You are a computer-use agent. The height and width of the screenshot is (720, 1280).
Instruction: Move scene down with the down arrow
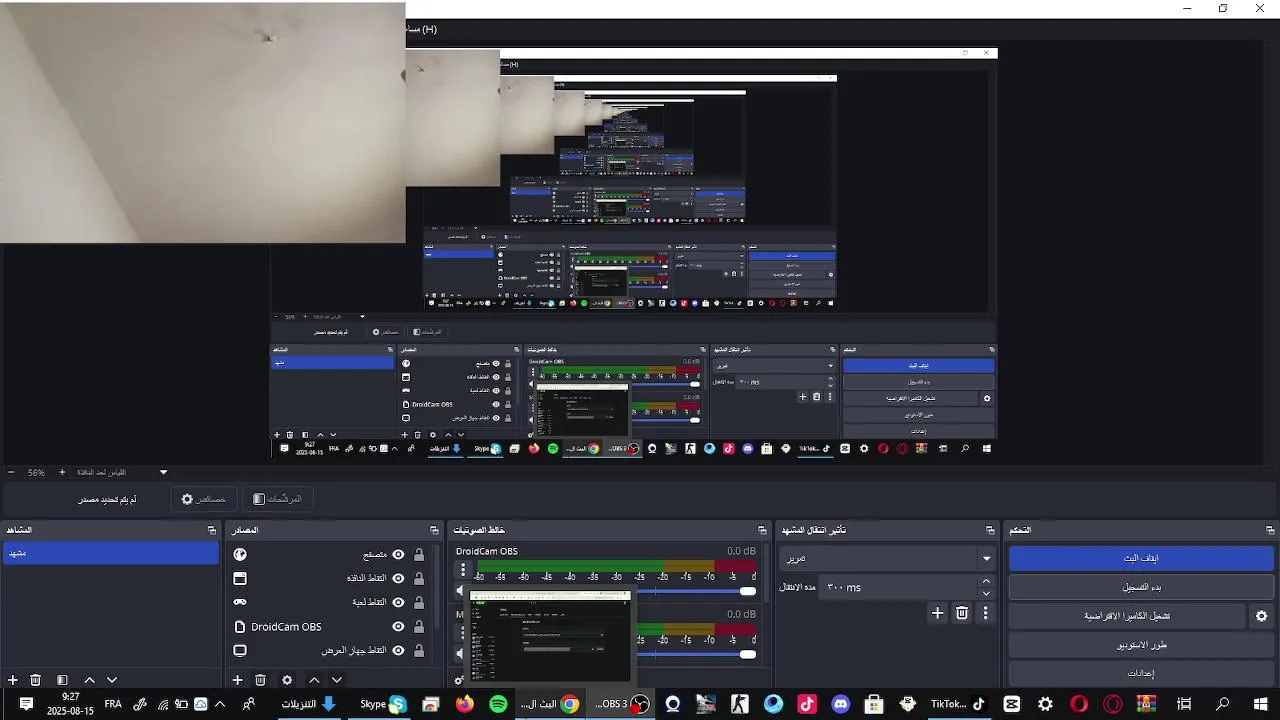pyautogui.click(x=112, y=680)
